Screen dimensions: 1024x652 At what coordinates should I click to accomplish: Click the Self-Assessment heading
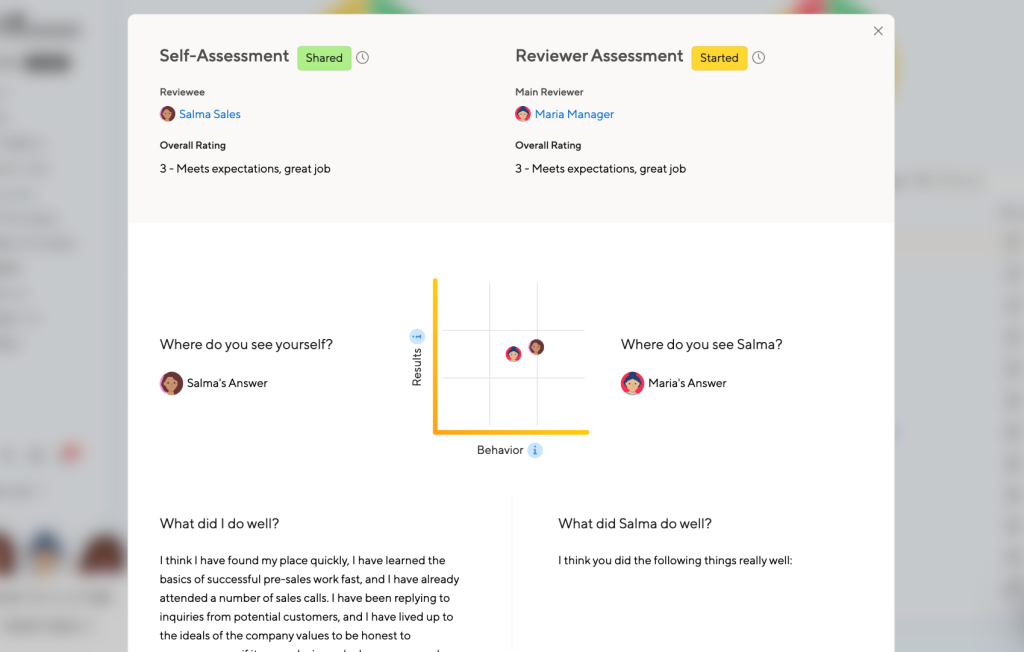pos(224,56)
